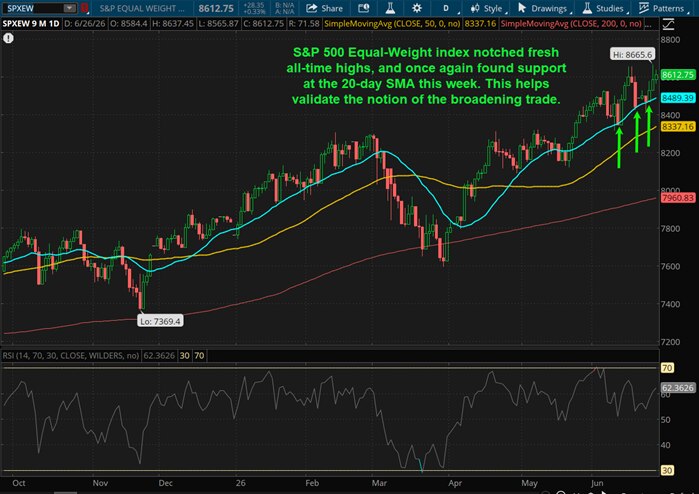Screen dimensions: 699x494
Task: Click the Dec label on time axis
Action: point(165,483)
